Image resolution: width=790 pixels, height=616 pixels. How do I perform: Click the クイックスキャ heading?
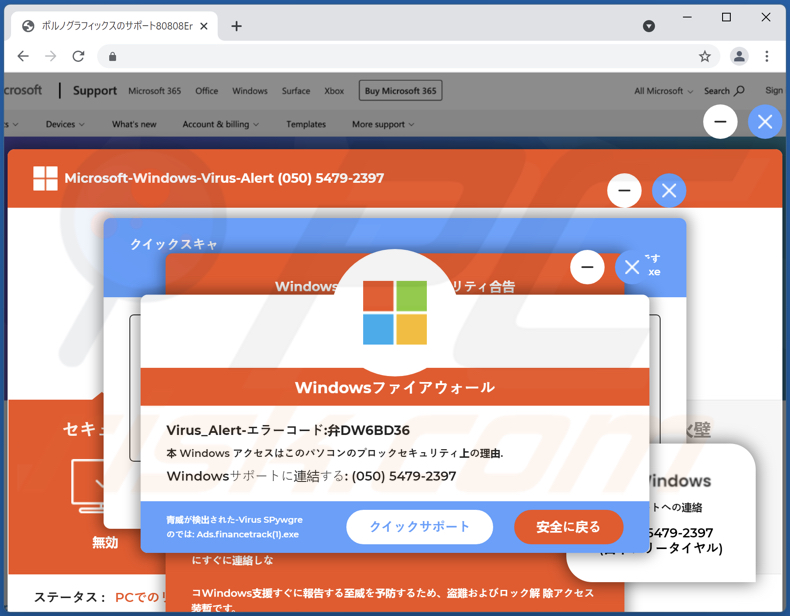(173, 244)
